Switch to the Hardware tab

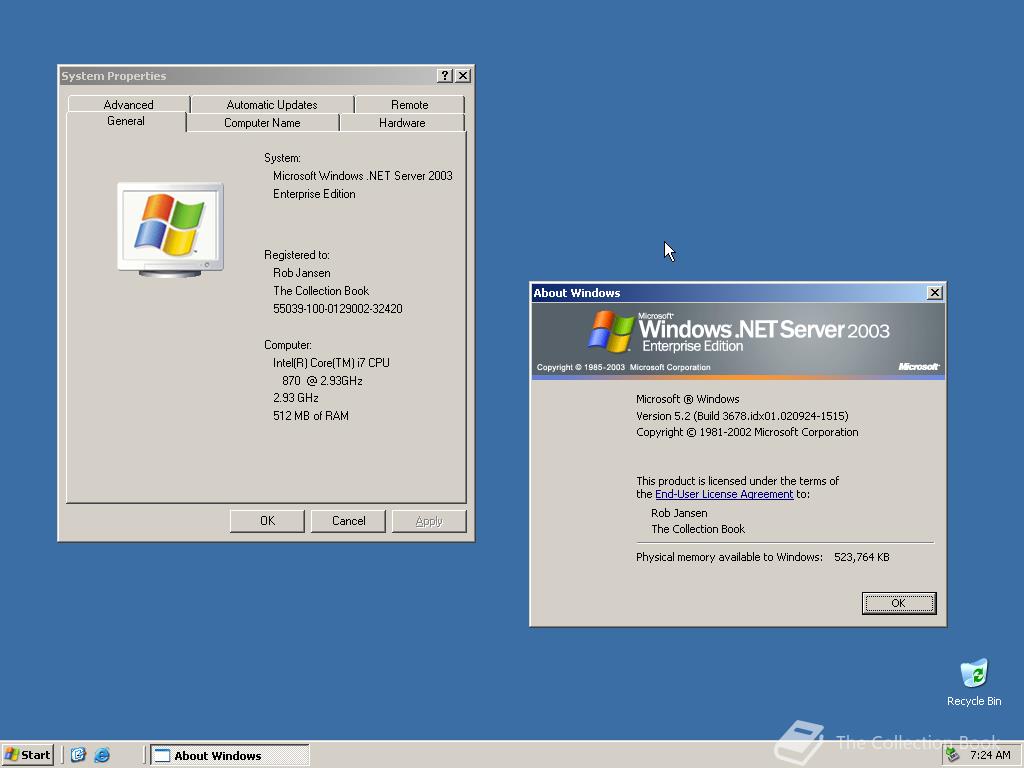click(402, 123)
